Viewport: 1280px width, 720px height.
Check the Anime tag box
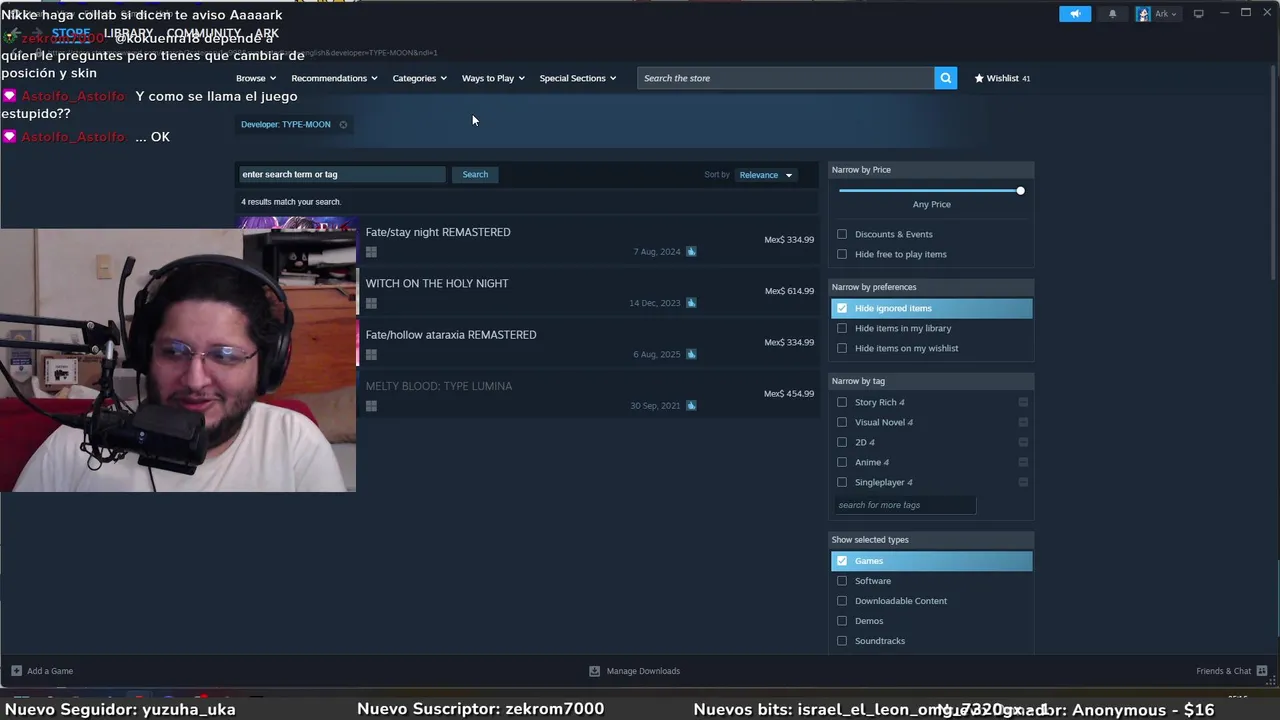tap(842, 462)
